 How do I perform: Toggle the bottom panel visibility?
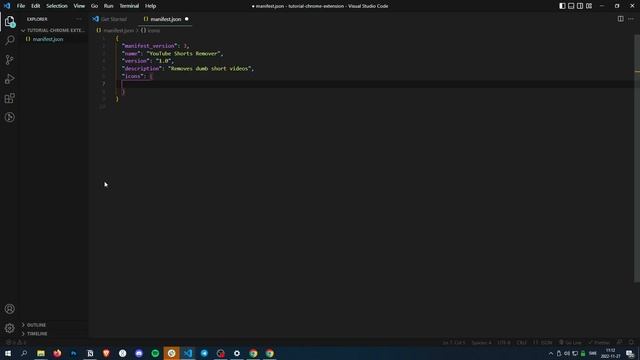click(571, 6)
